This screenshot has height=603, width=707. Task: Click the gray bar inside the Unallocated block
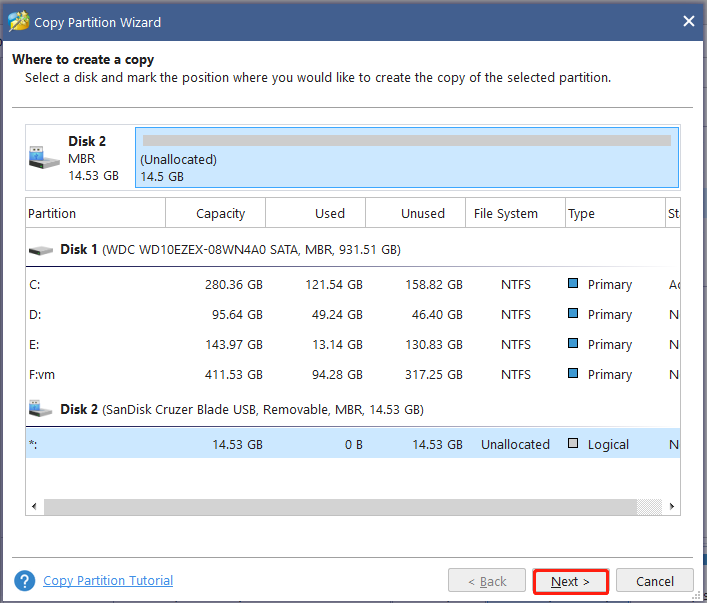coord(407,140)
